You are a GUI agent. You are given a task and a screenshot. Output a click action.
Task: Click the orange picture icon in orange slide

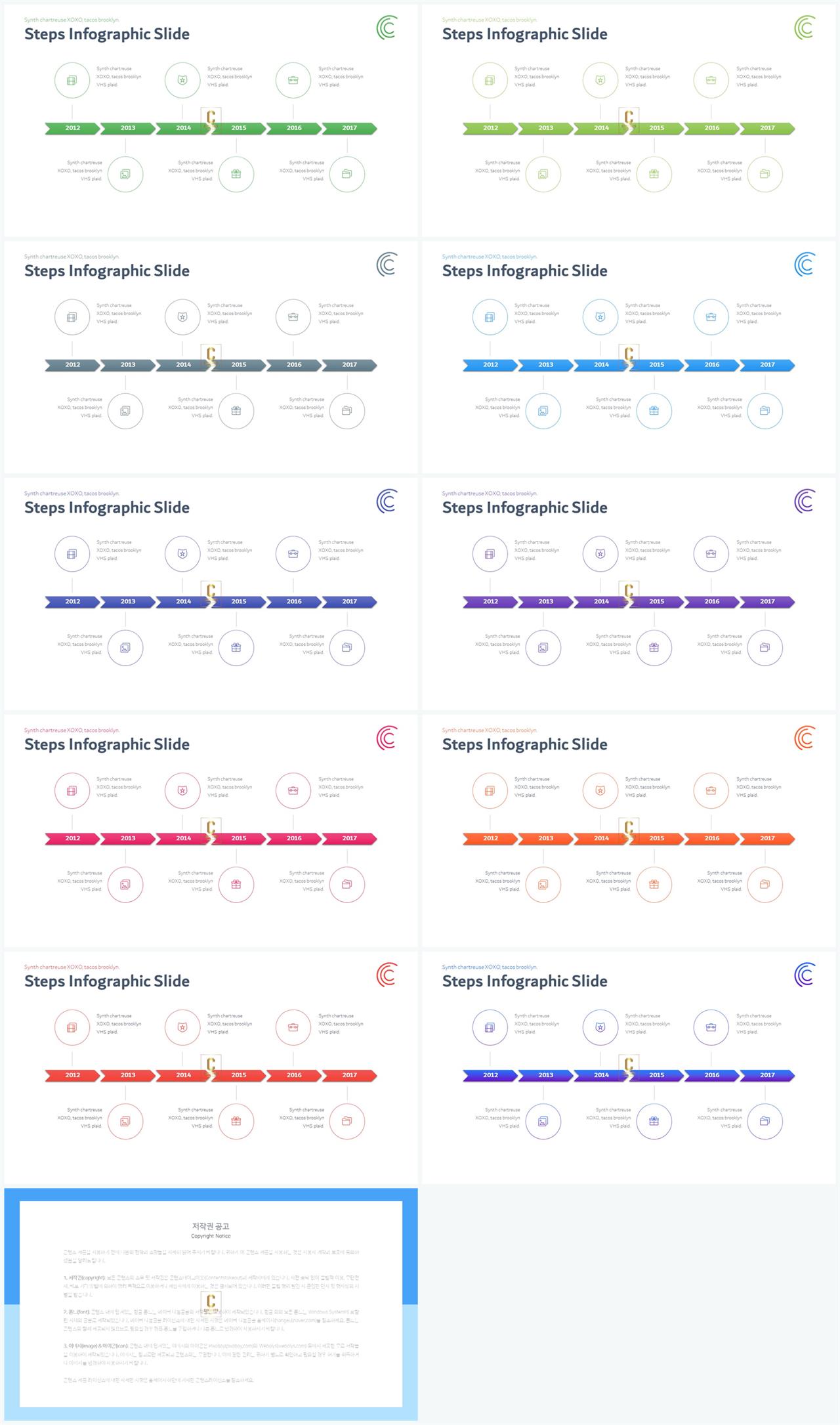(x=543, y=884)
